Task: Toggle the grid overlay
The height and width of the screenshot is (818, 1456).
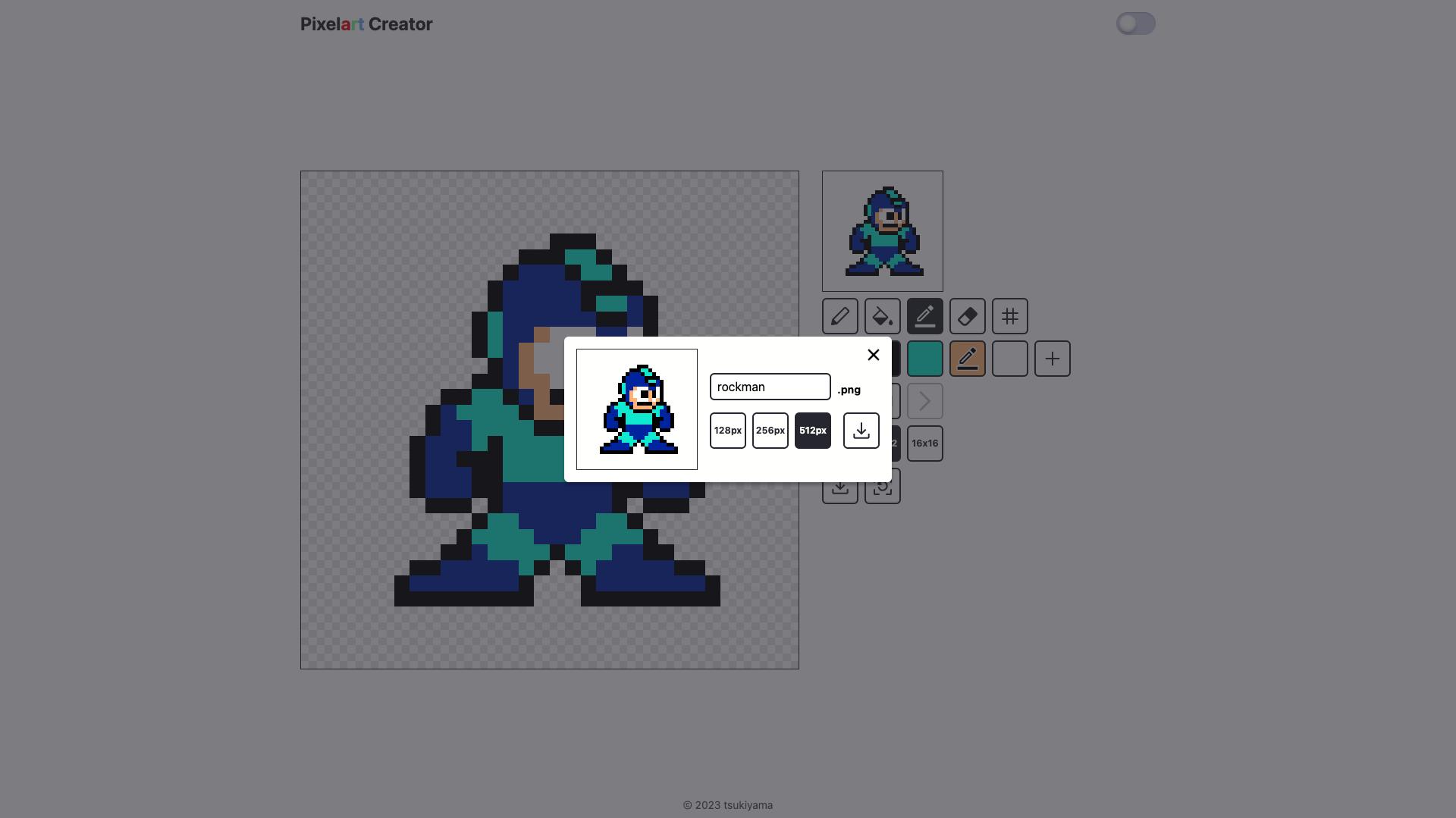Action: [1009, 316]
